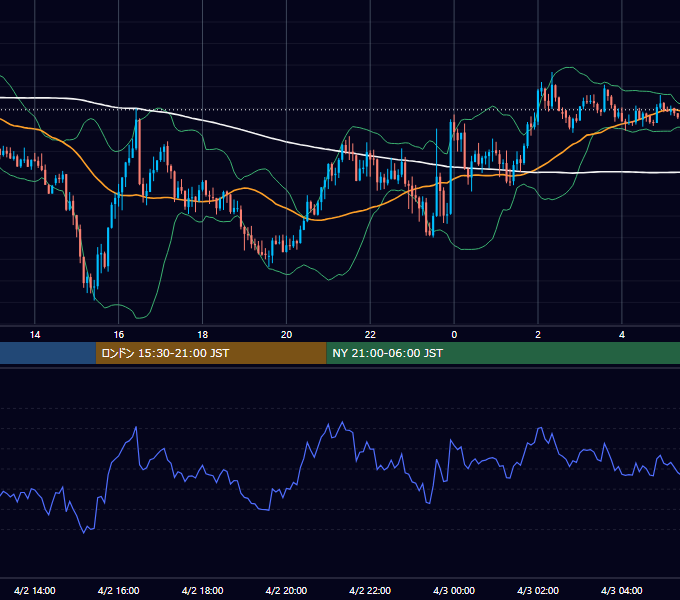680x600 pixels.
Task: Click the 2 hour label on price chart axis
Action: click(538, 335)
